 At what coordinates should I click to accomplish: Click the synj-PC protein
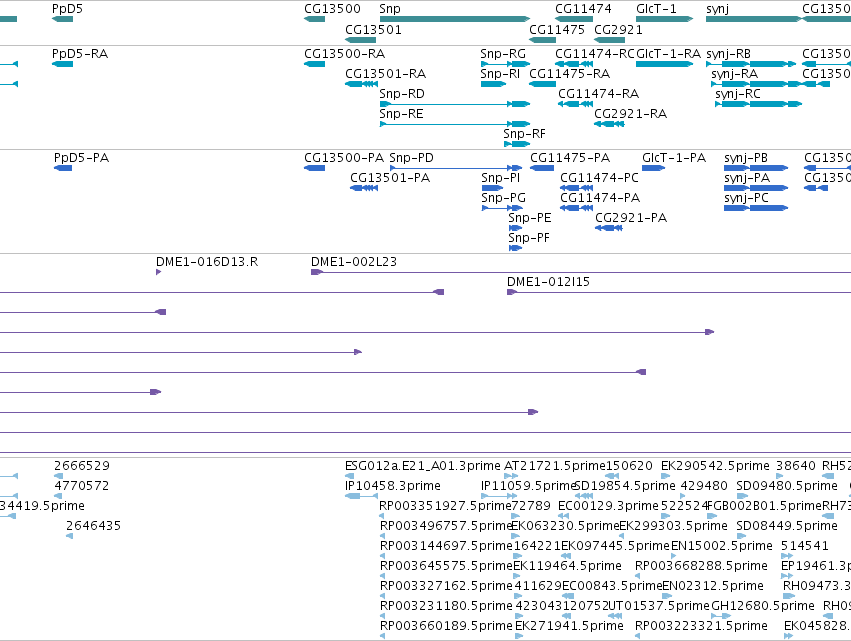click(x=756, y=208)
